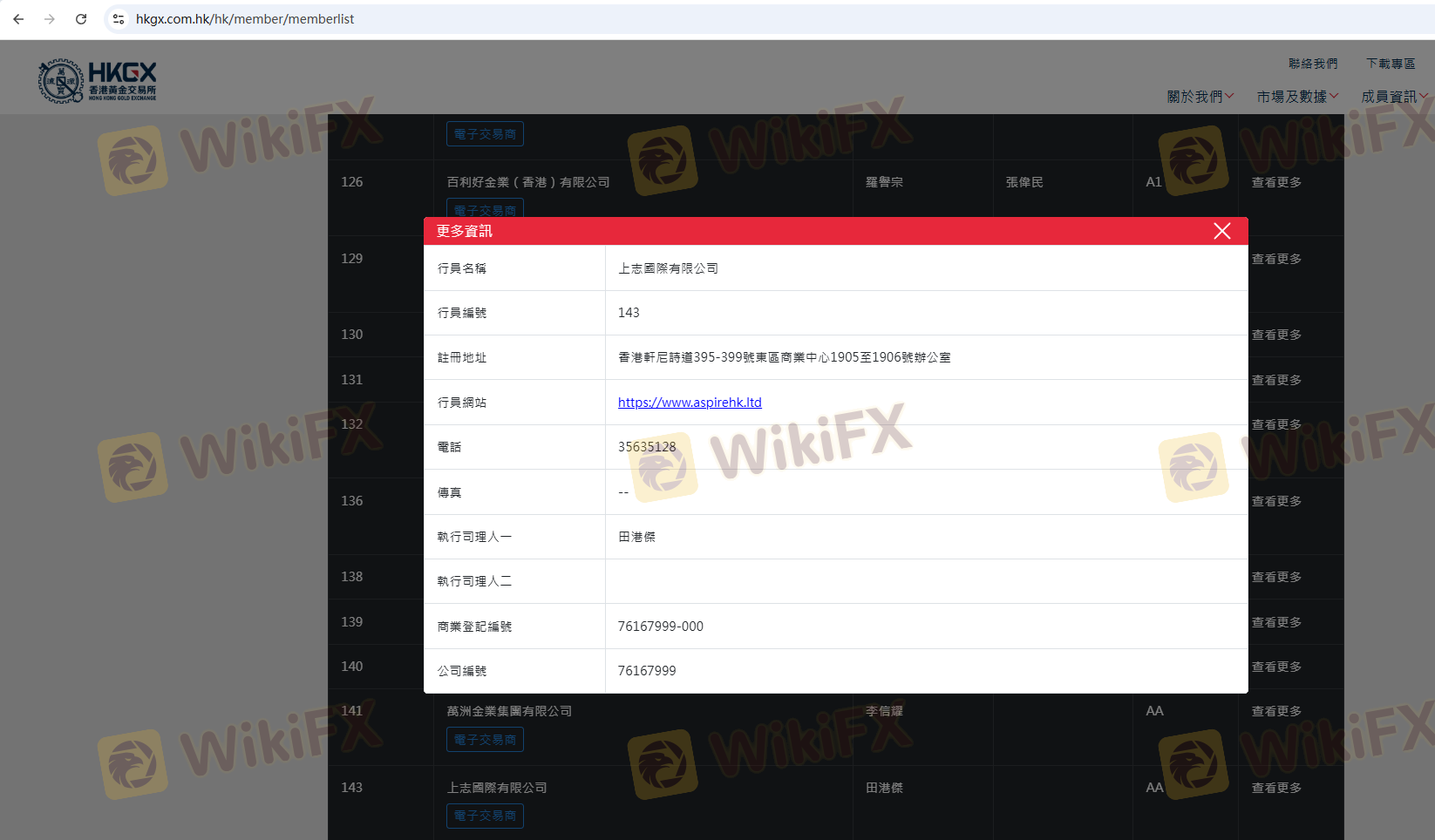Click 電子交易商 tag under 百利好金業
The width and height of the screenshot is (1435, 840).
(x=485, y=209)
